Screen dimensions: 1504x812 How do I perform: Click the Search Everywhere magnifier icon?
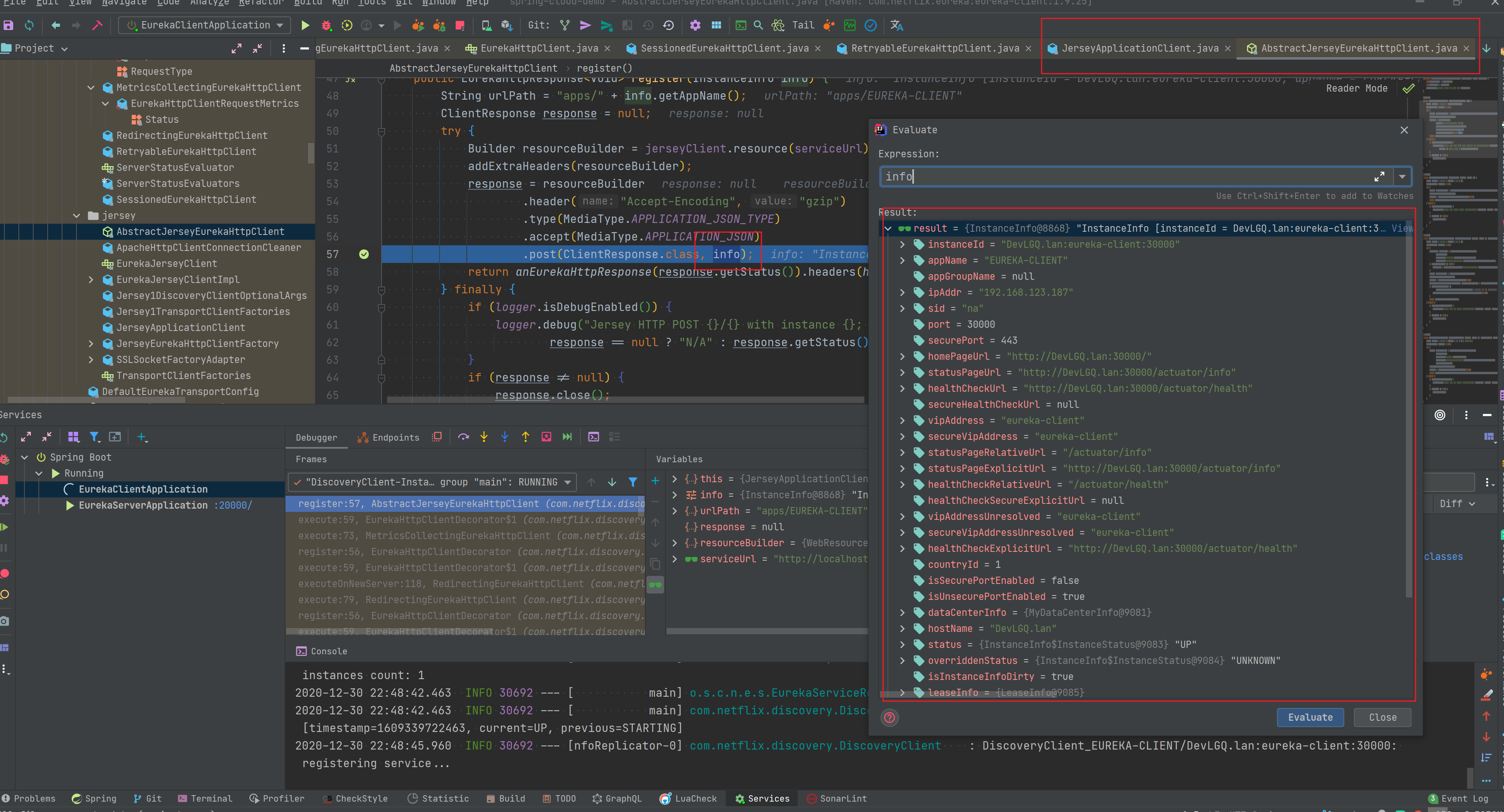(758, 25)
